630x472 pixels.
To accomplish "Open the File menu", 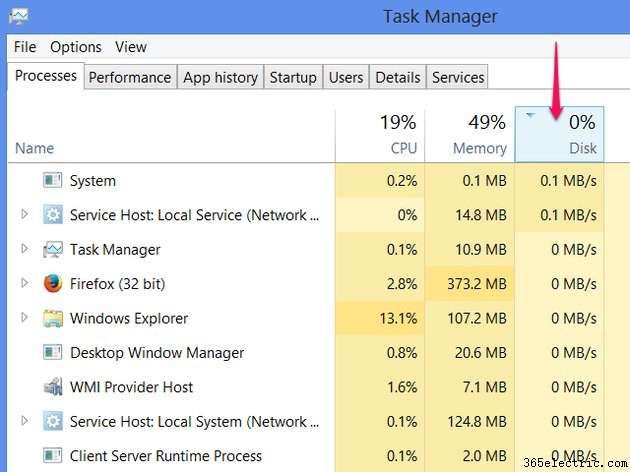I will (25, 47).
